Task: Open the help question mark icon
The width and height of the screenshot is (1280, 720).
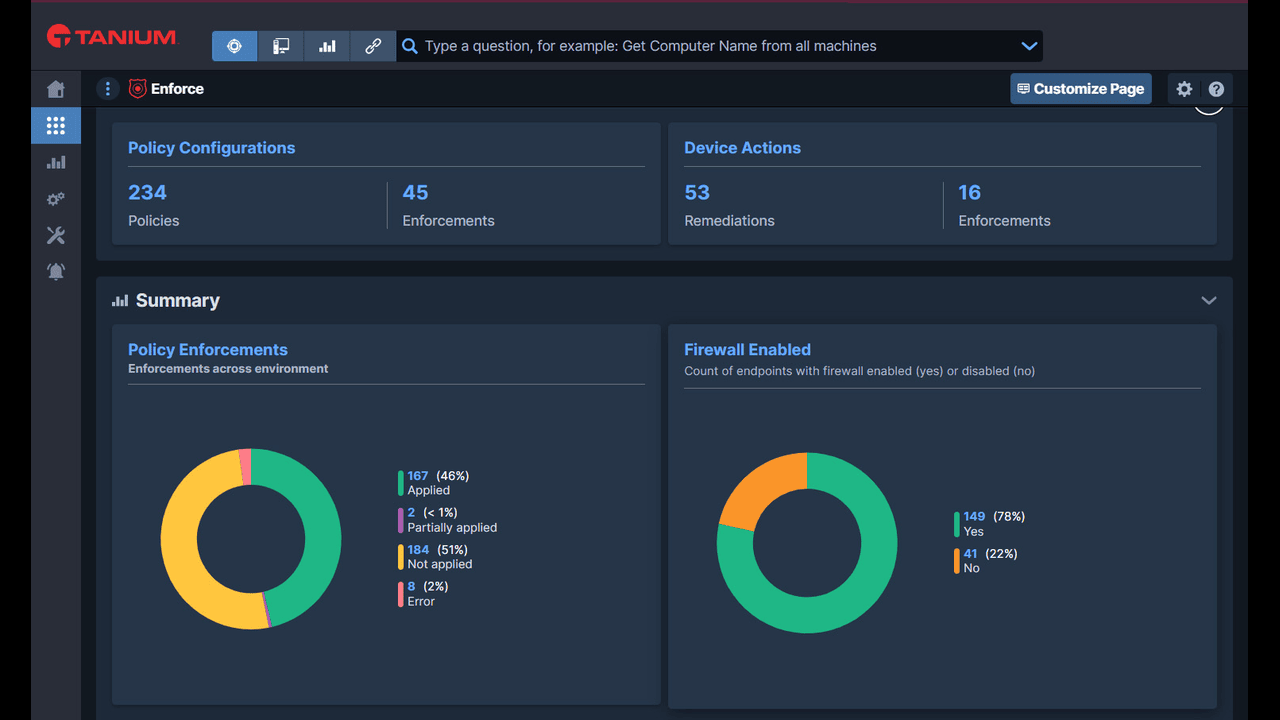Action: tap(1216, 89)
